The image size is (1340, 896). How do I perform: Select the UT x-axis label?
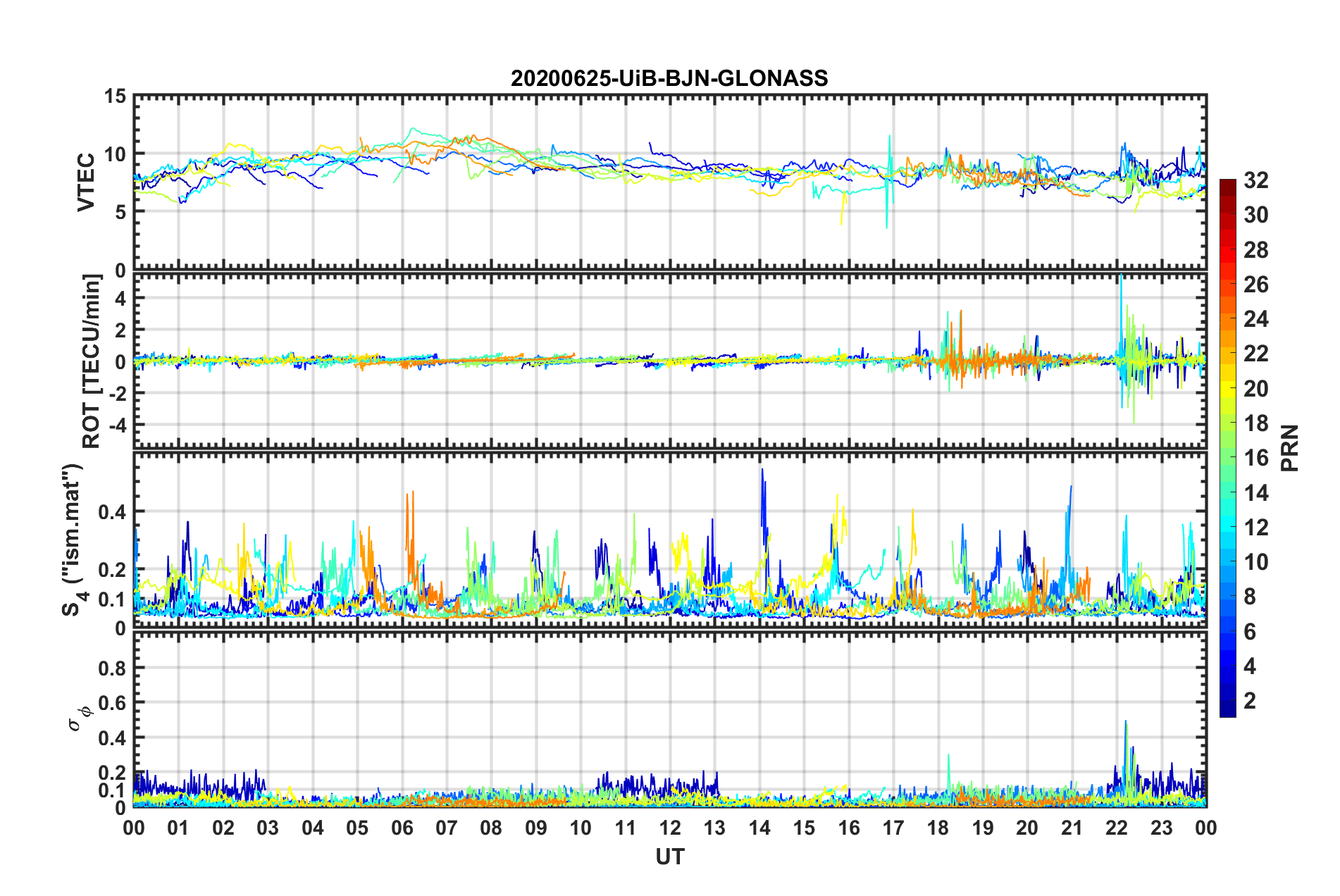[670, 857]
